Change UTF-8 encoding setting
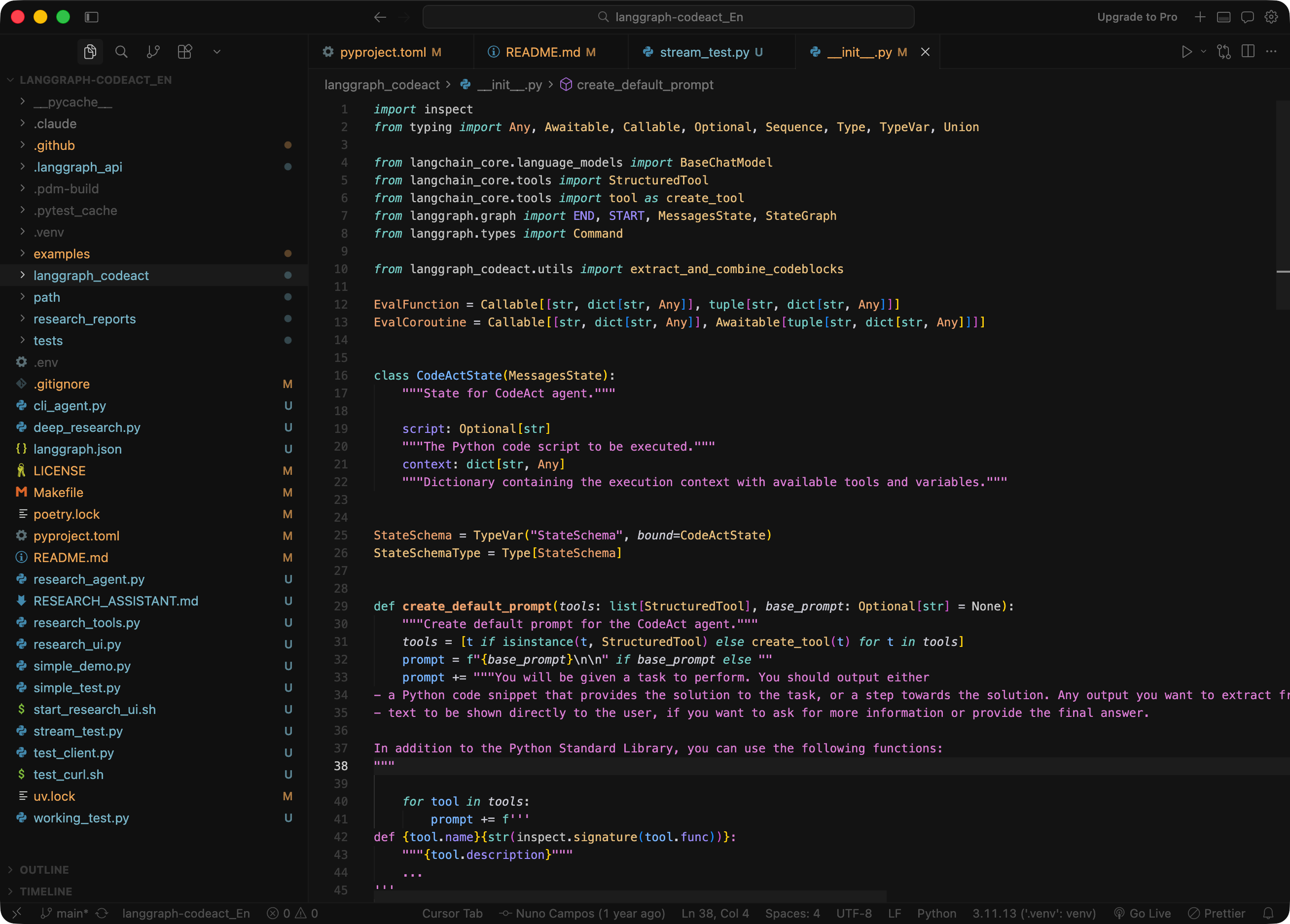1290x924 pixels. pos(854,913)
